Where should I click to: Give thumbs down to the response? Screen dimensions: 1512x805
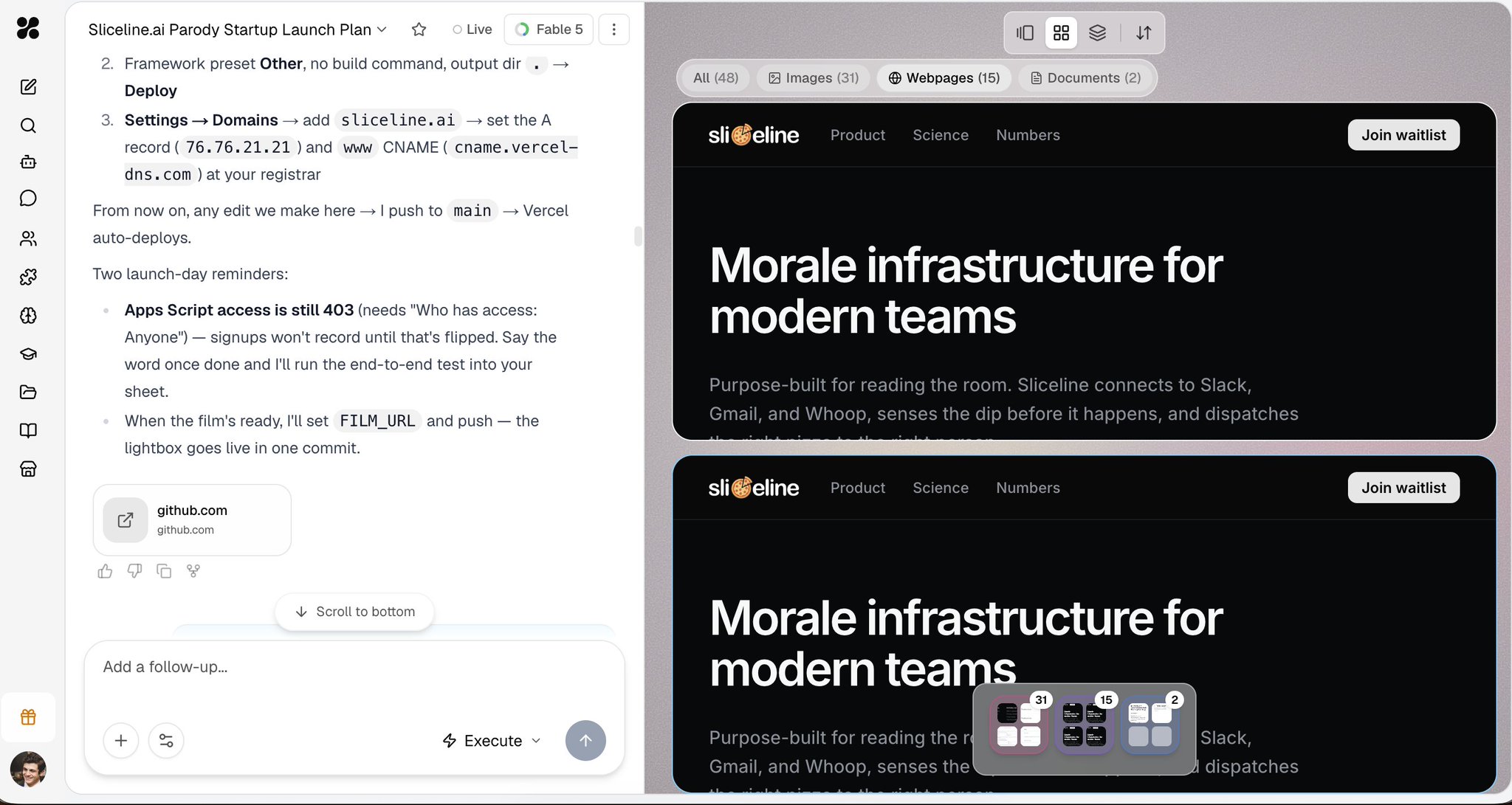(x=134, y=571)
